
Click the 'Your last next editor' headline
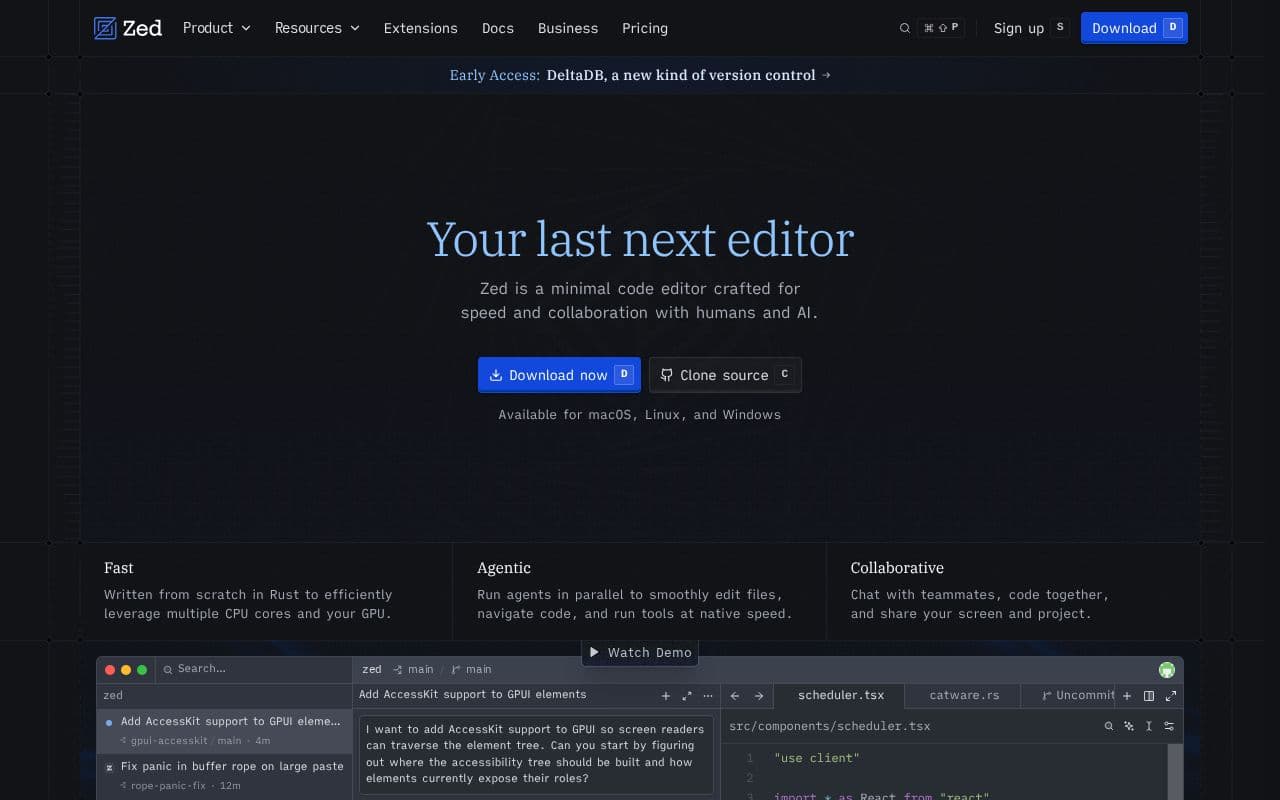click(x=640, y=239)
